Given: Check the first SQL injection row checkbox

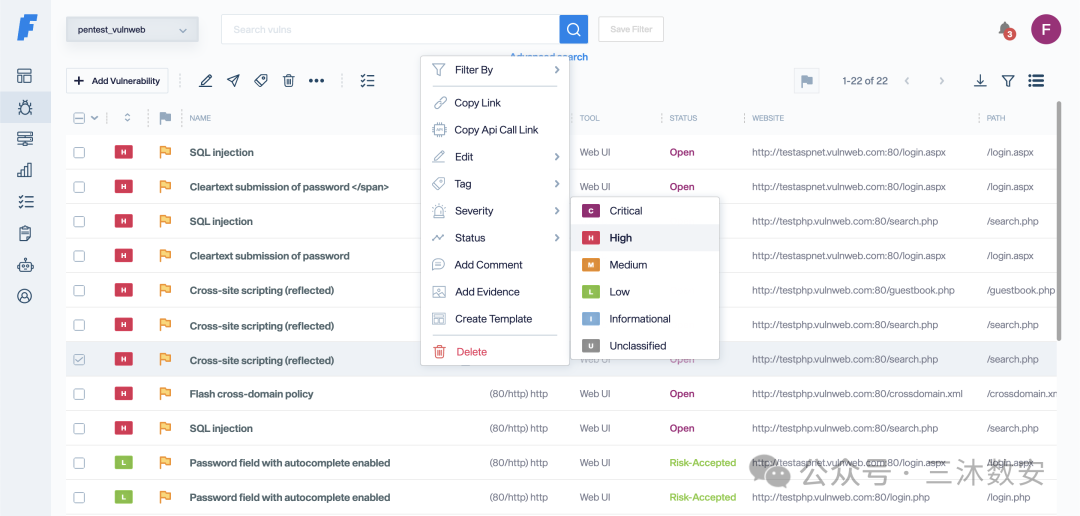Looking at the screenshot, I should (x=79, y=152).
